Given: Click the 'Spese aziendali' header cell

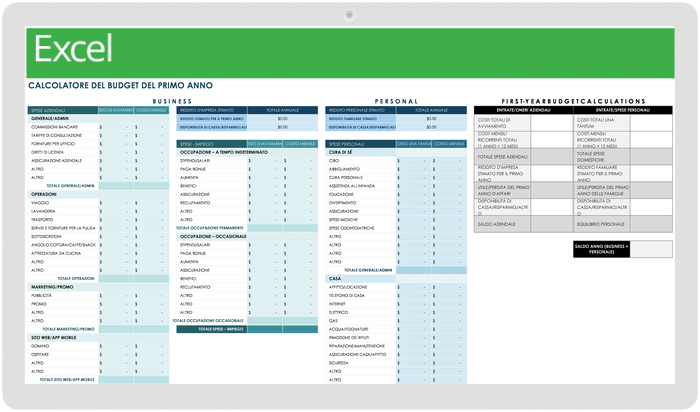Looking at the screenshot, I should point(63,110).
